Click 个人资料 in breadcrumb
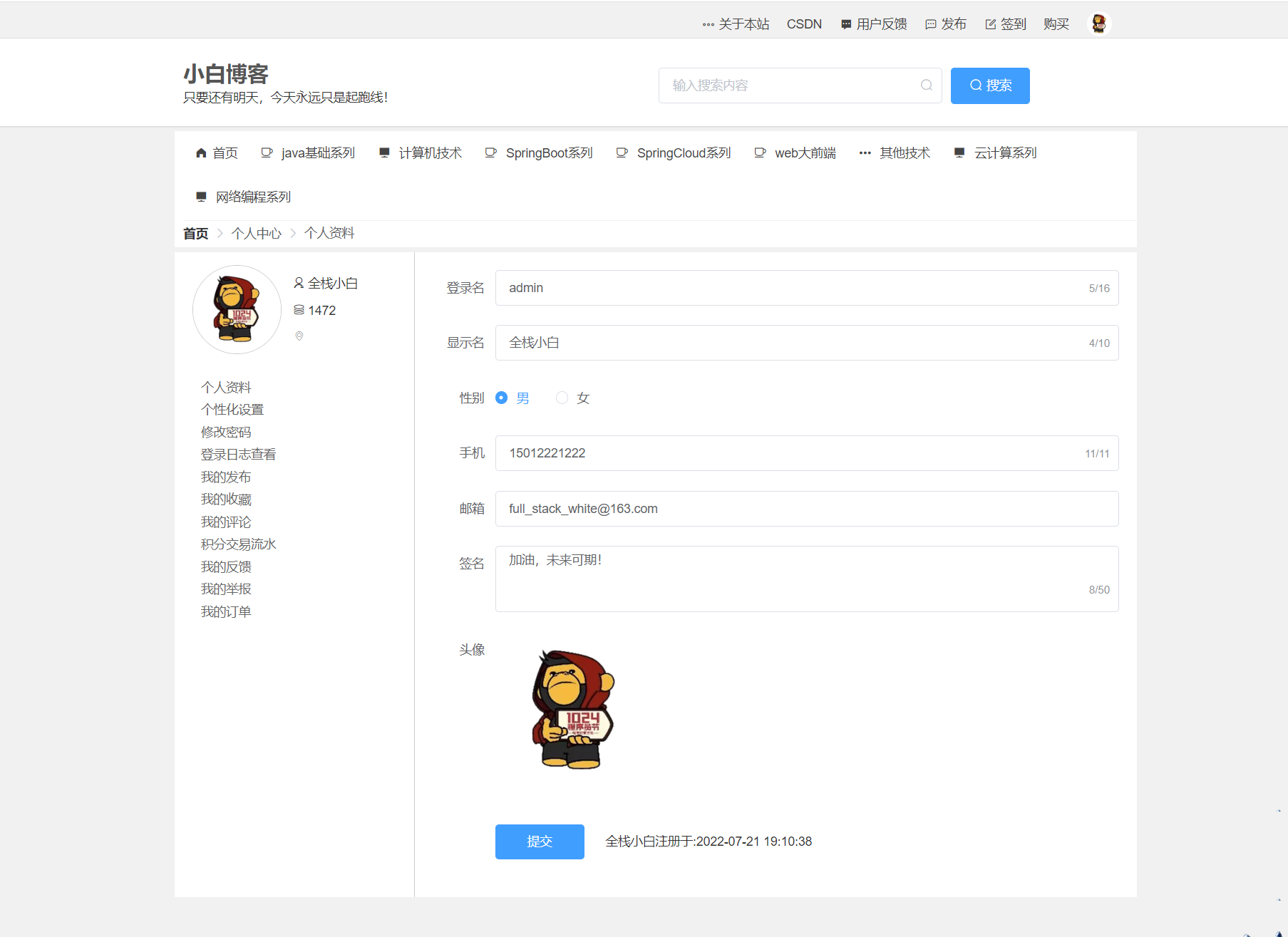This screenshot has height=937, width=1288. tap(329, 234)
